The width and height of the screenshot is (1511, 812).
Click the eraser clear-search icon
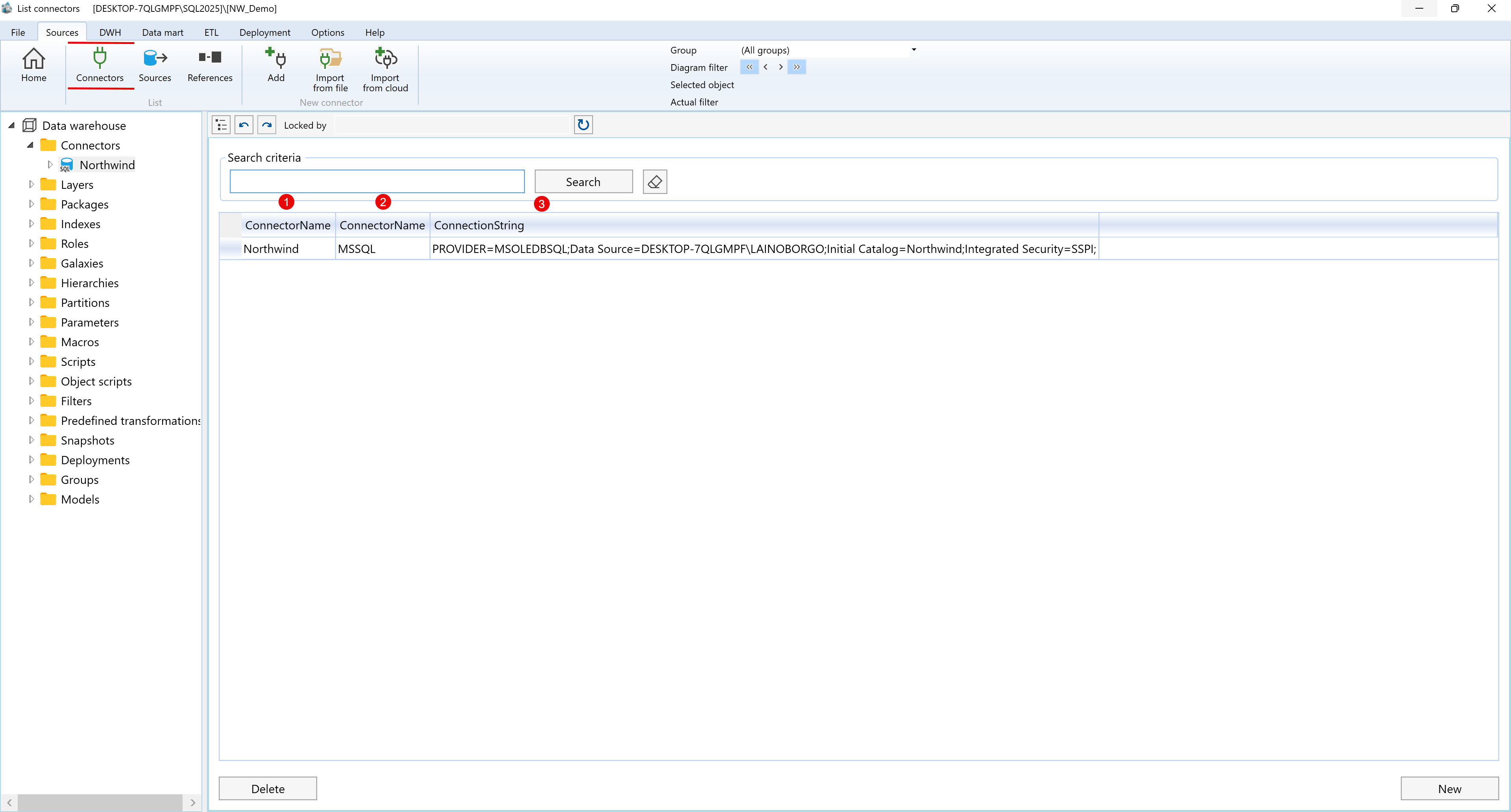[655, 182]
